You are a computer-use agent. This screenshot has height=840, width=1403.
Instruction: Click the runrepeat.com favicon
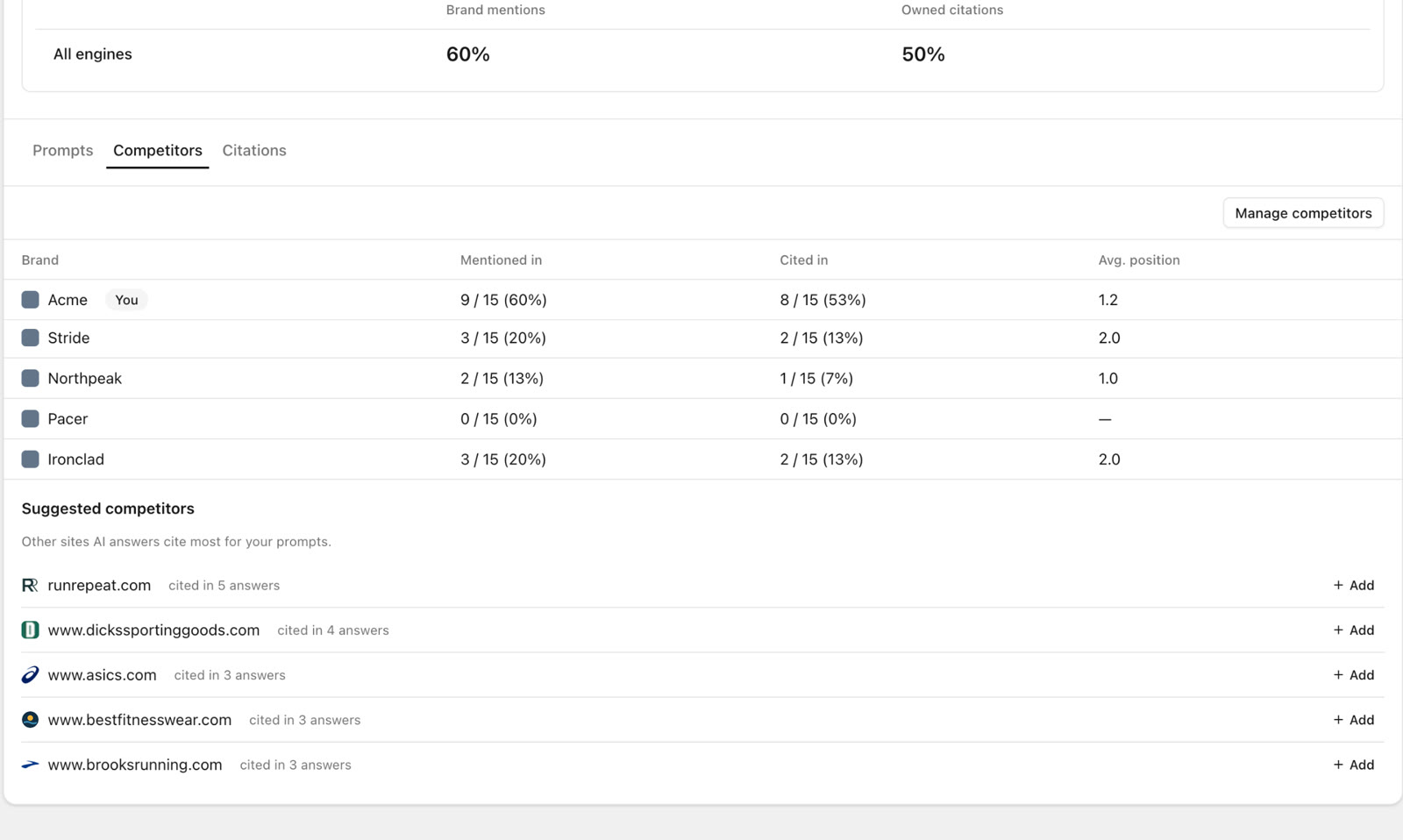tap(30, 585)
